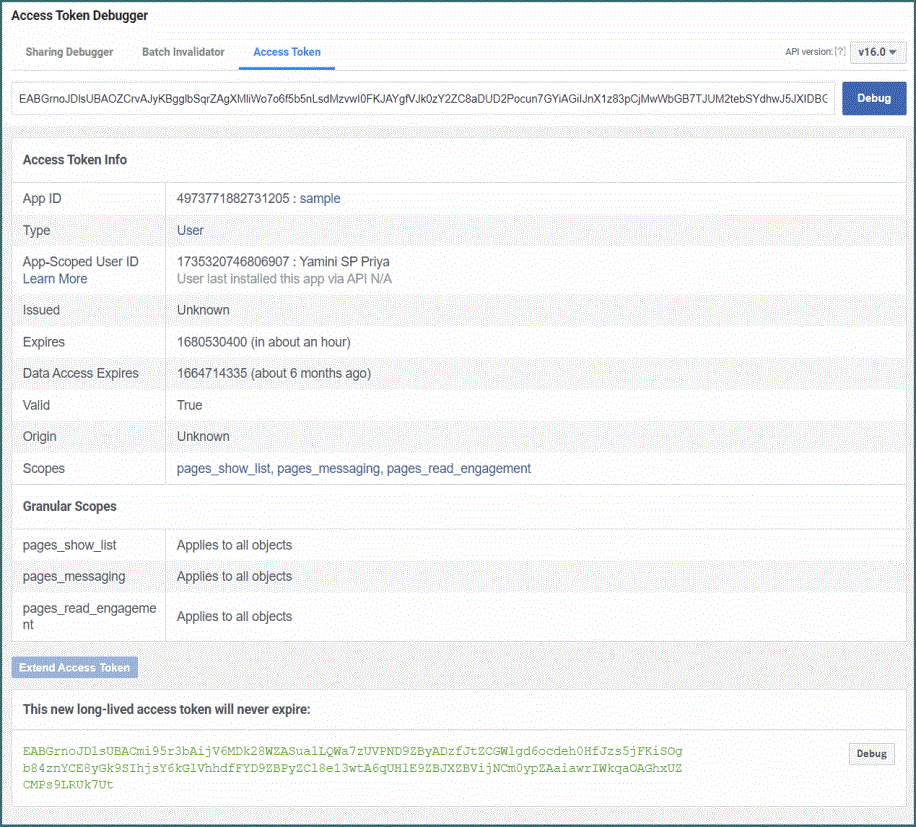This screenshot has height=827, width=916.
Task: Click the App ID value 4973771882731205
Action: point(233,199)
